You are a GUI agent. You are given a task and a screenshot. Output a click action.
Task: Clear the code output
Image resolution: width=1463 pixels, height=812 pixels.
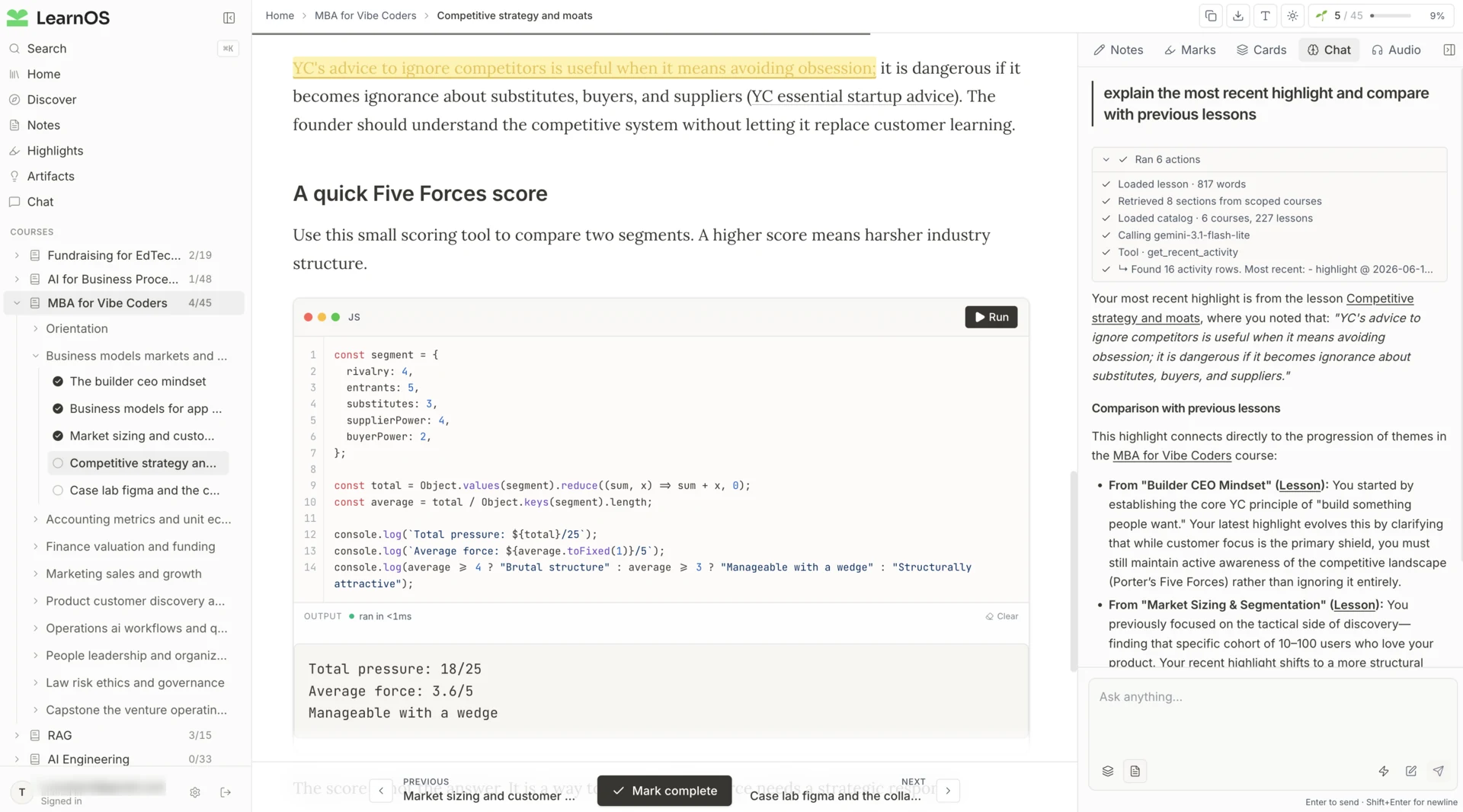tap(1001, 616)
